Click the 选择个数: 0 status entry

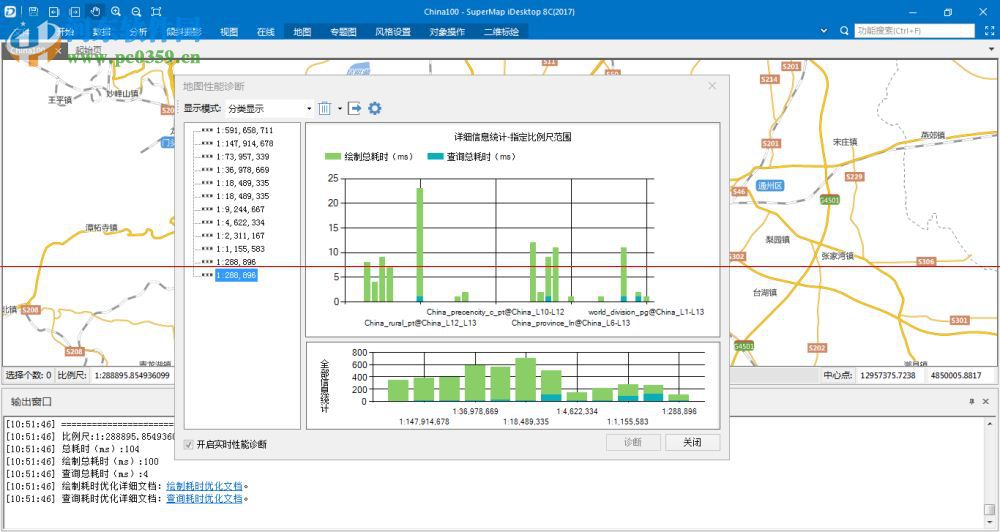pos(29,375)
